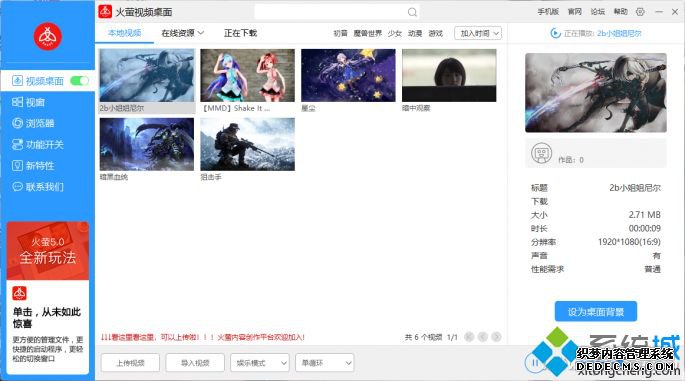Image resolution: width=685 pixels, height=381 pixels.
Task: Open the 联系我们 sidebar menu item
Action: [x=47, y=187]
